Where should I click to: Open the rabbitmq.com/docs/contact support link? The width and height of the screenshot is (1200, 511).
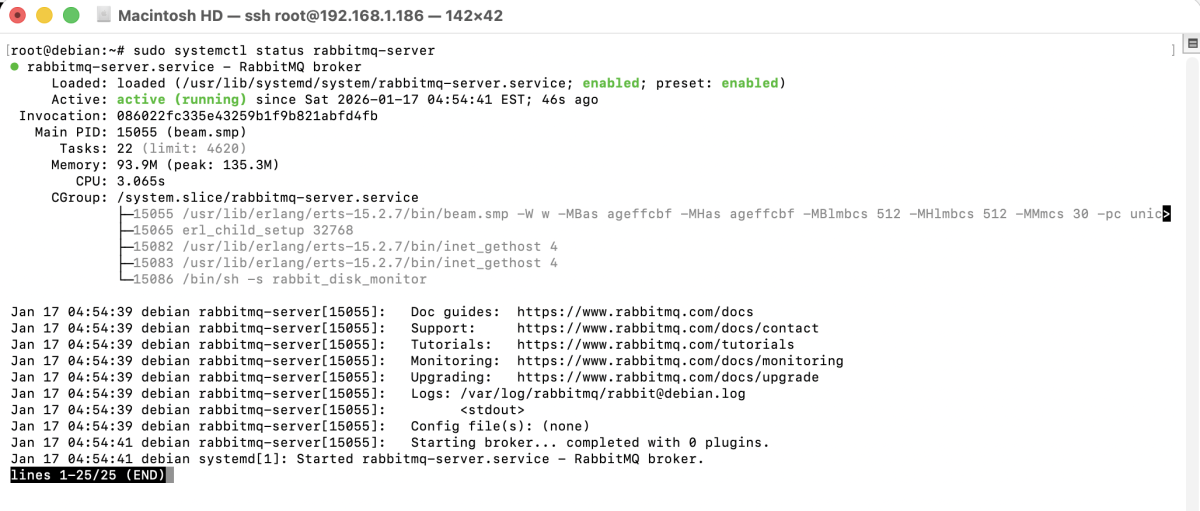tap(667, 328)
